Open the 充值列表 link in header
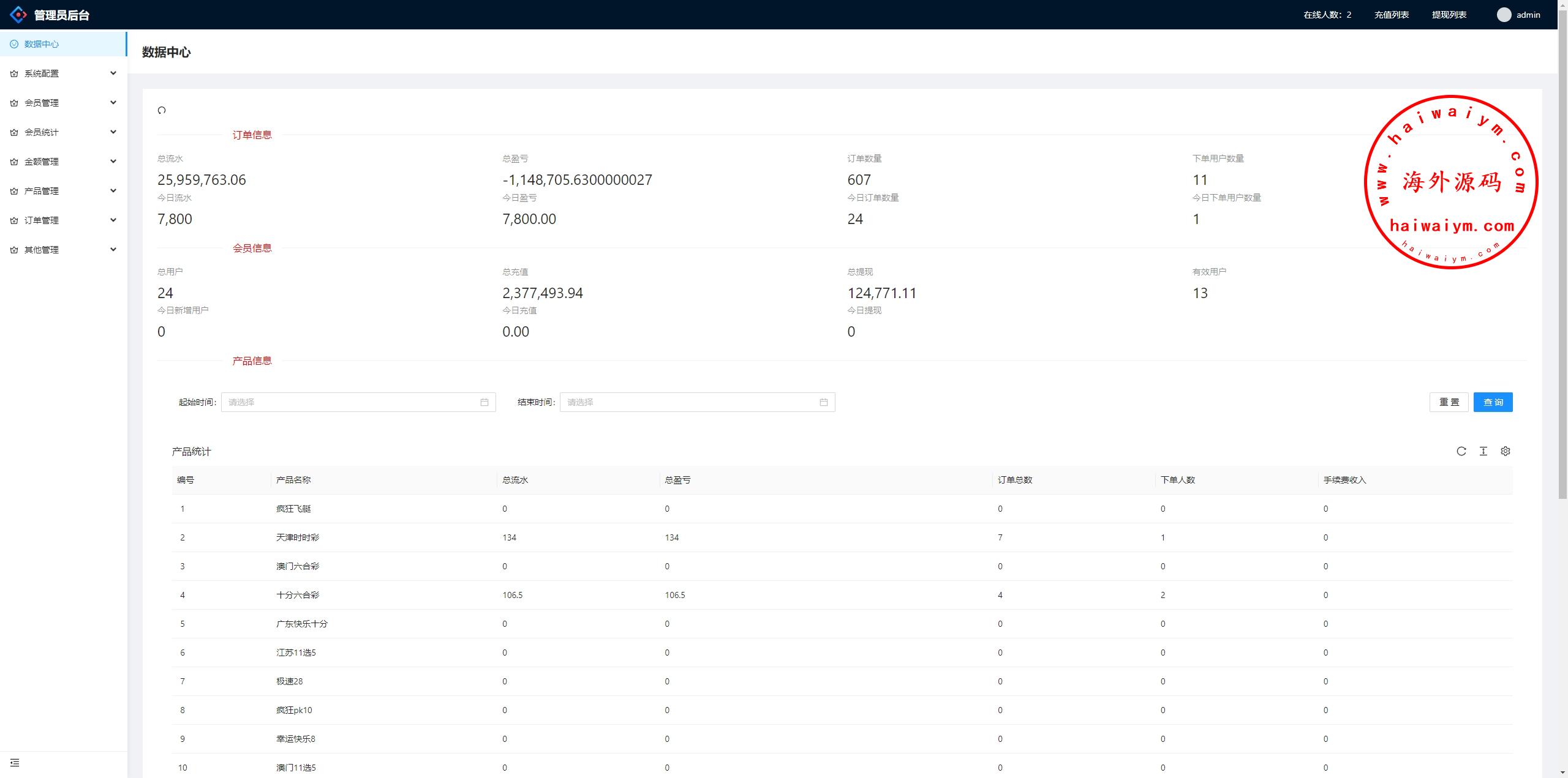Image resolution: width=1568 pixels, height=778 pixels. tap(1391, 15)
